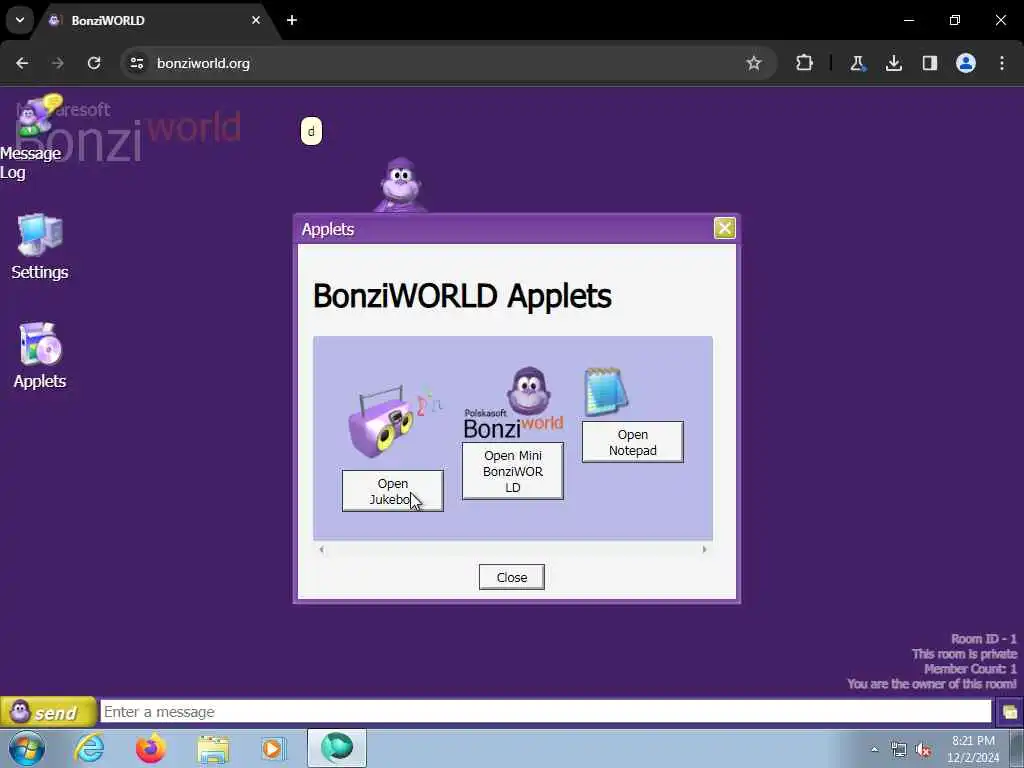The height and width of the screenshot is (768, 1024).
Task: Open the Settings computer icon
Action: click(x=40, y=234)
